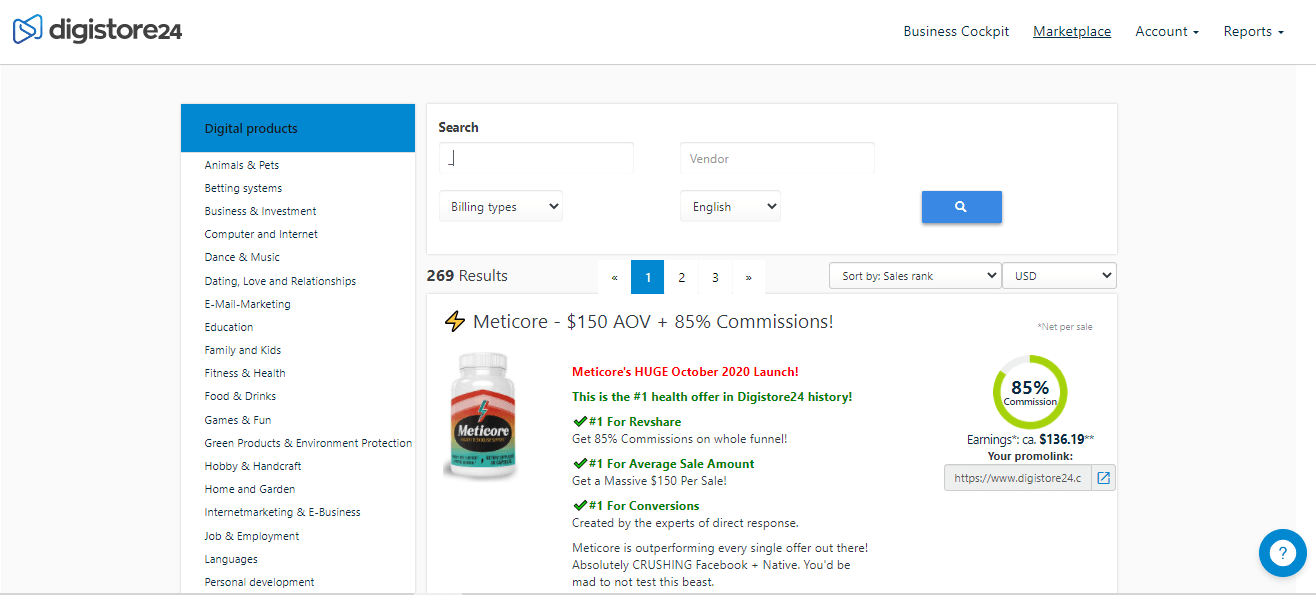Select the Internetmarketing & E-Business category
This screenshot has height=595, width=1316.
pyautogui.click(x=283, y=512)
